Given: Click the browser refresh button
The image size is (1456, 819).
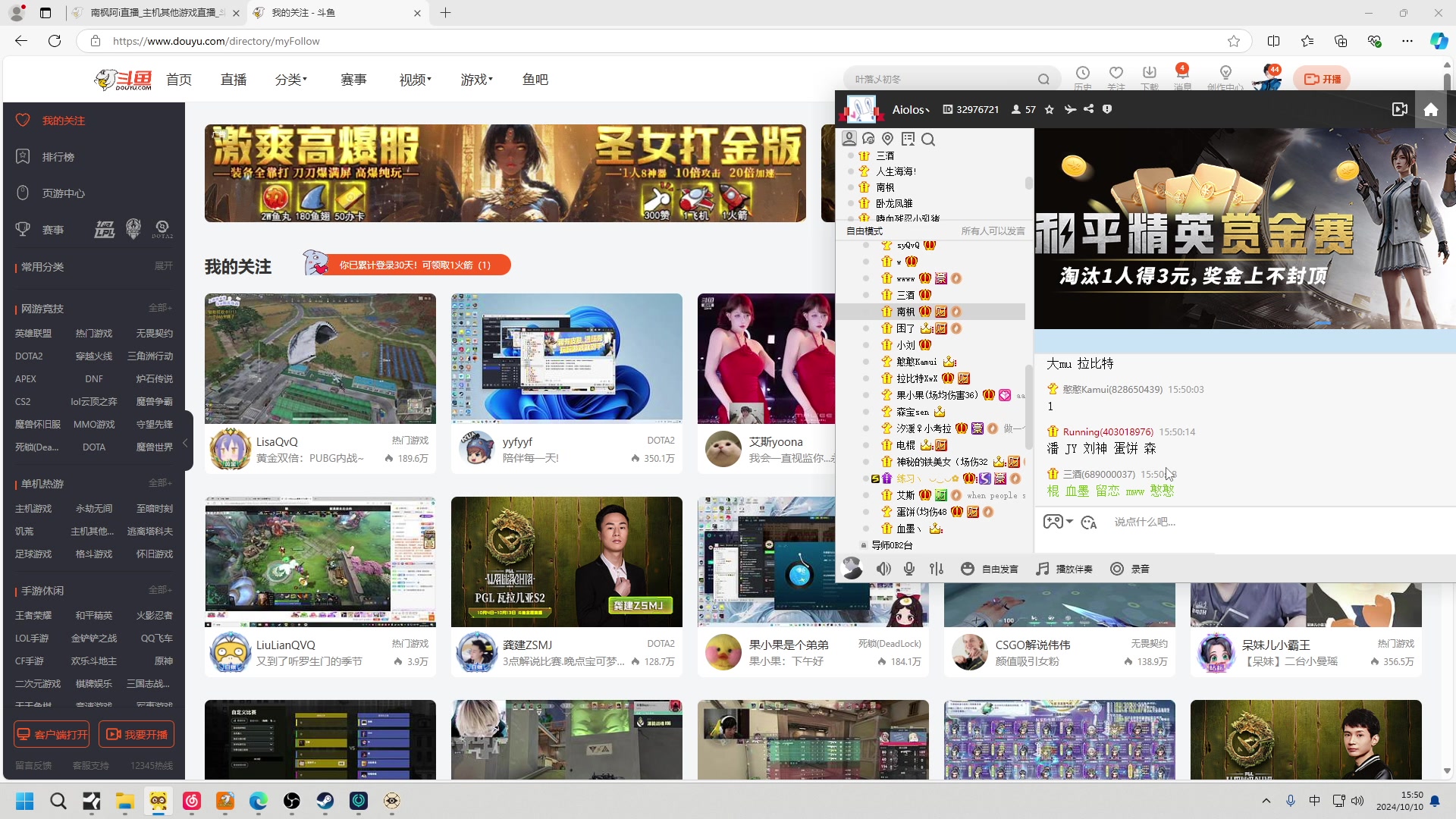Looking at the screenshot, I should coord(55,41).
